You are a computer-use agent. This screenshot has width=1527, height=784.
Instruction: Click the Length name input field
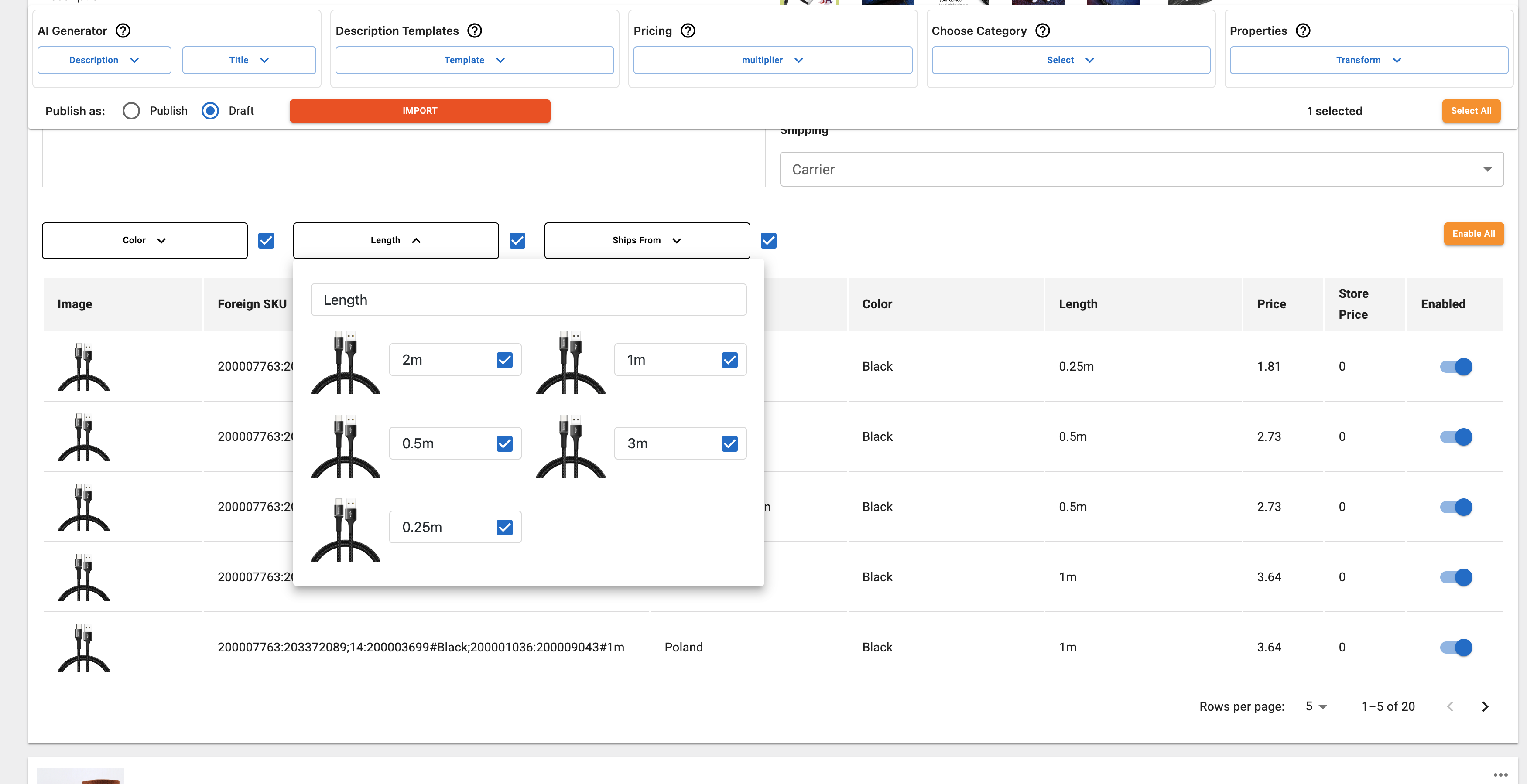(528, 300)
